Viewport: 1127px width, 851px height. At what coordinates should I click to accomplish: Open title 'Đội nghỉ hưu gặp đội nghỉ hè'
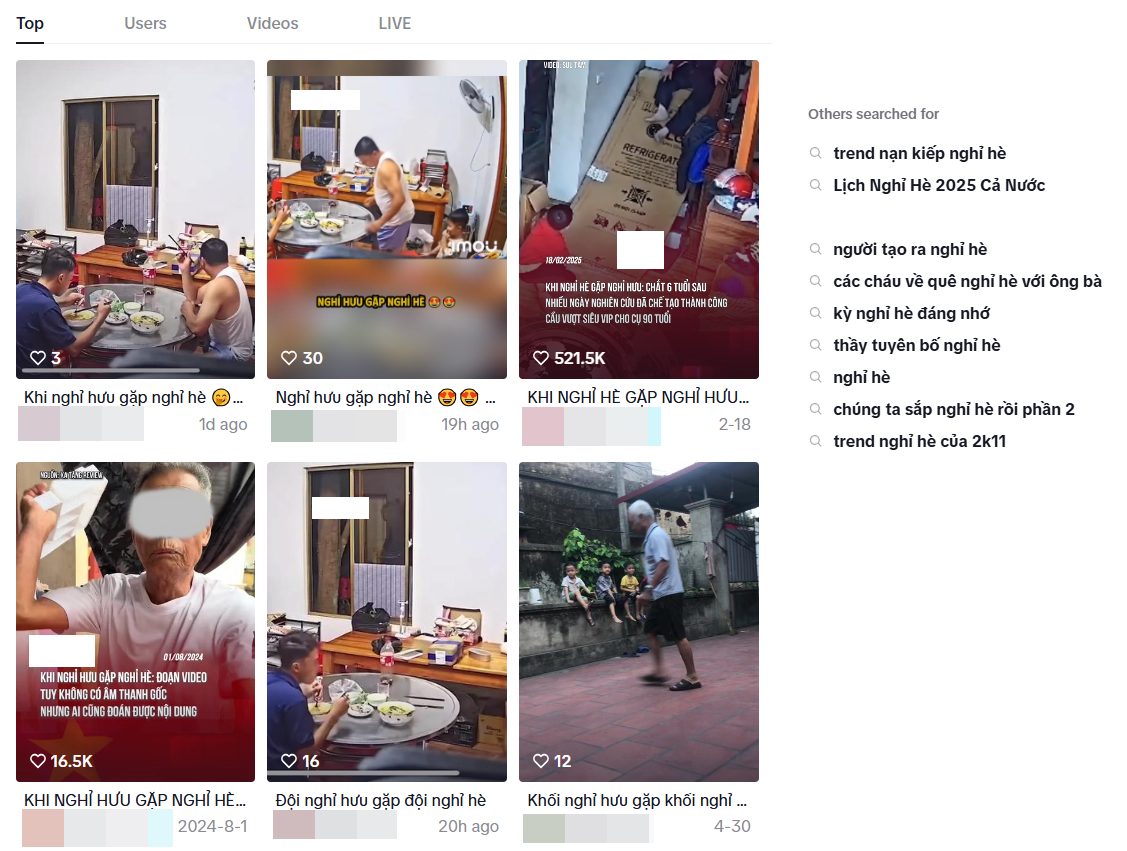381,800
